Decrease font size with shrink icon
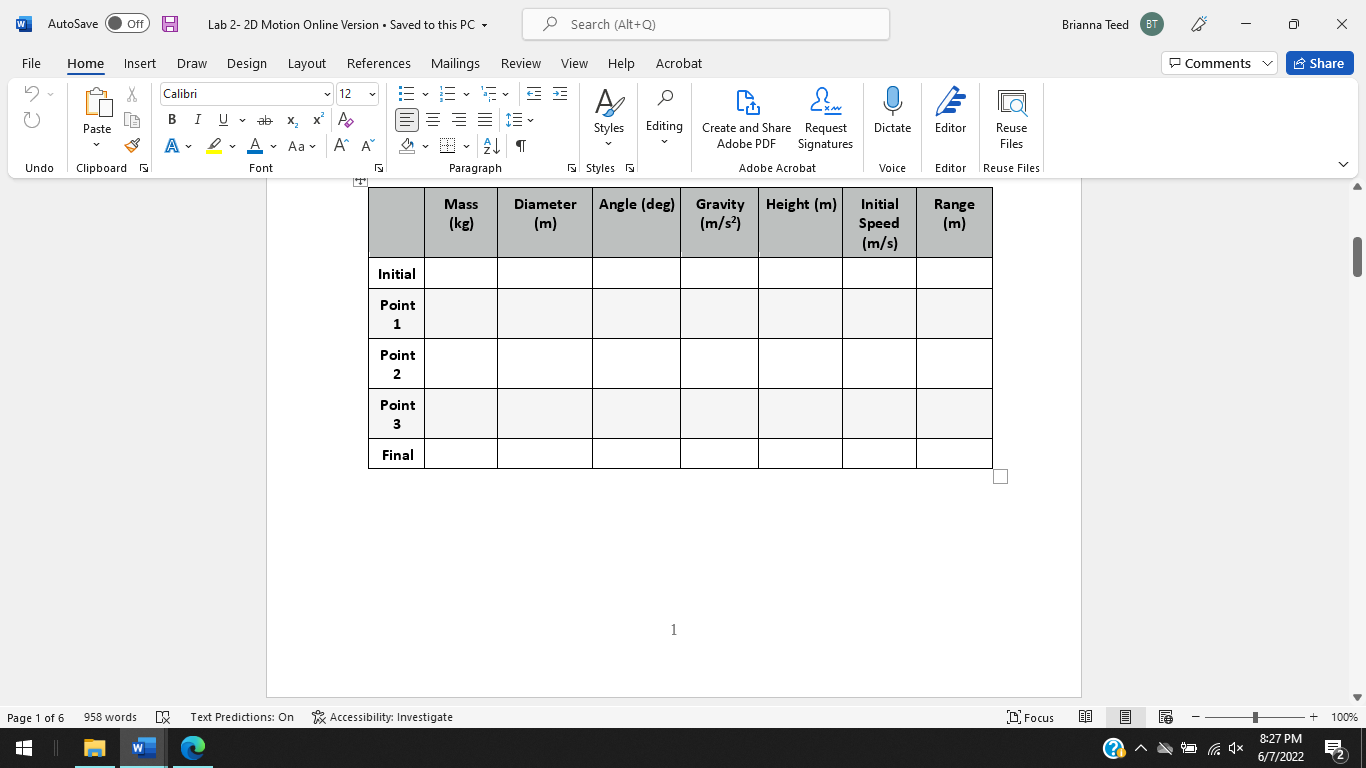The width and height of the screenshot is (1366, 768). 367,146
